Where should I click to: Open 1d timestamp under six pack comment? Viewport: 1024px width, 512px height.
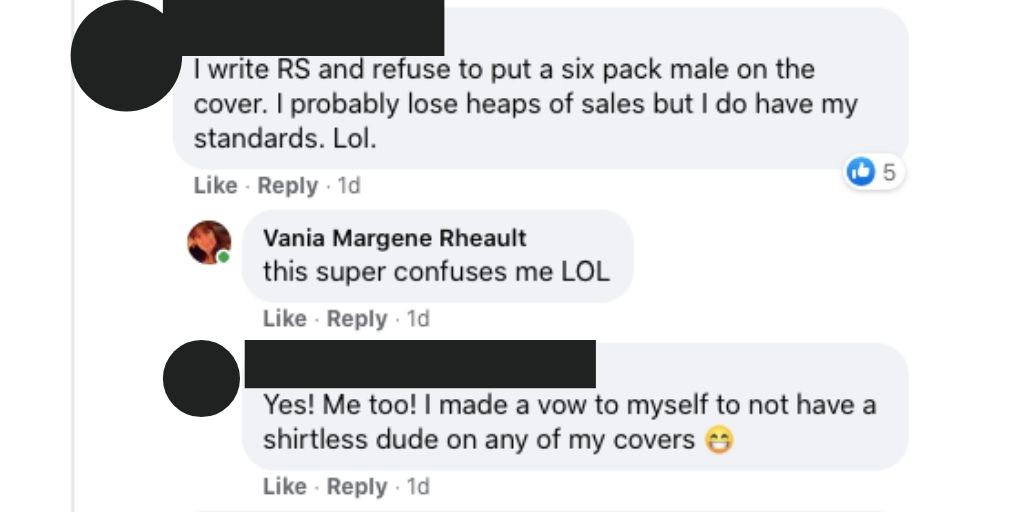point(349,186)
